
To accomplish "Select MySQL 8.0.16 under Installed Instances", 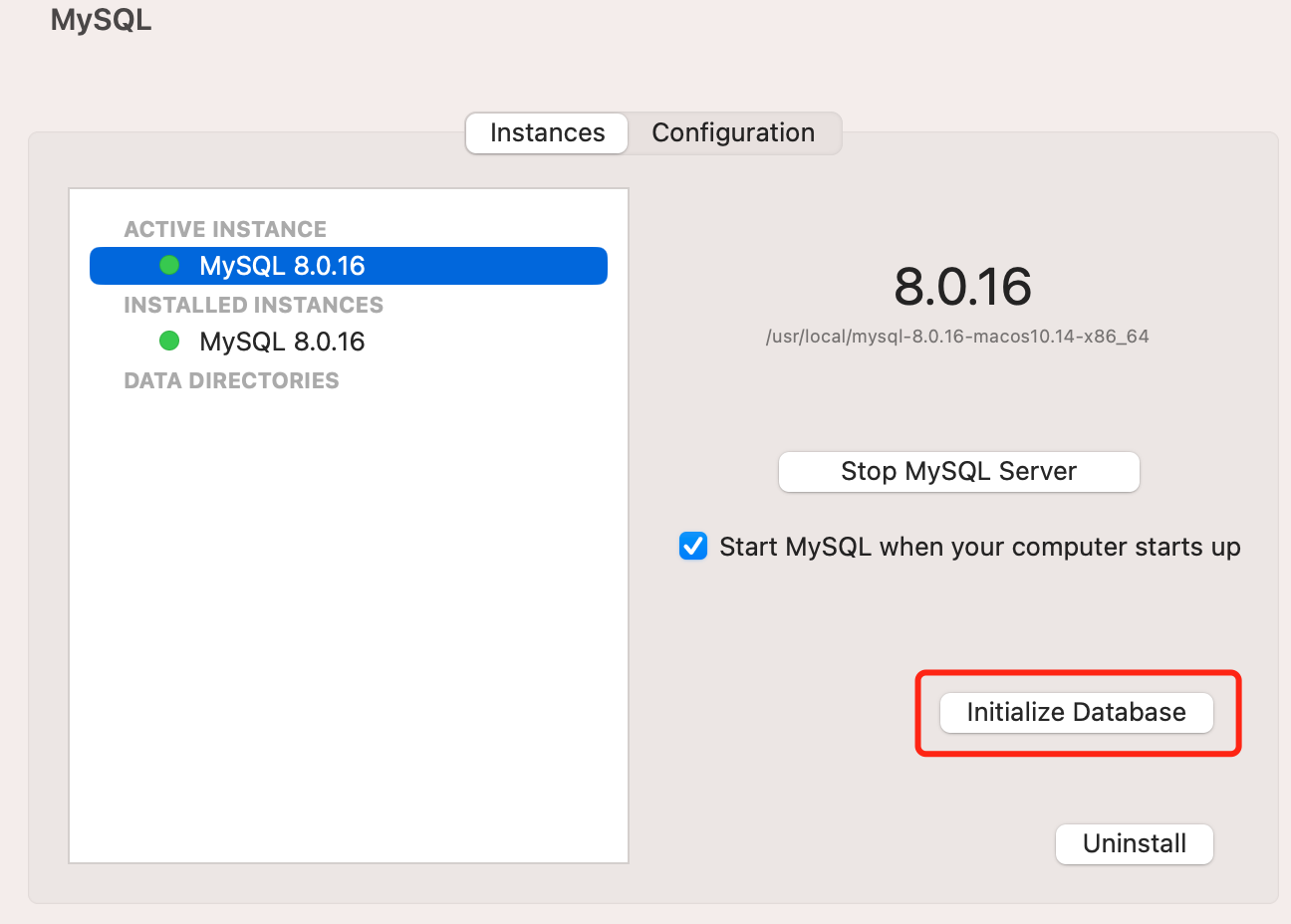I will 349,342.
